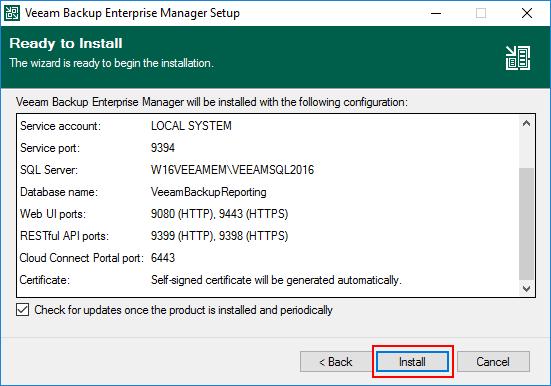Image resolution: width=551 pixels, height=386 pixels.
Task: Click the scroll up arrow in configuration list
Action: coord(526,123)
